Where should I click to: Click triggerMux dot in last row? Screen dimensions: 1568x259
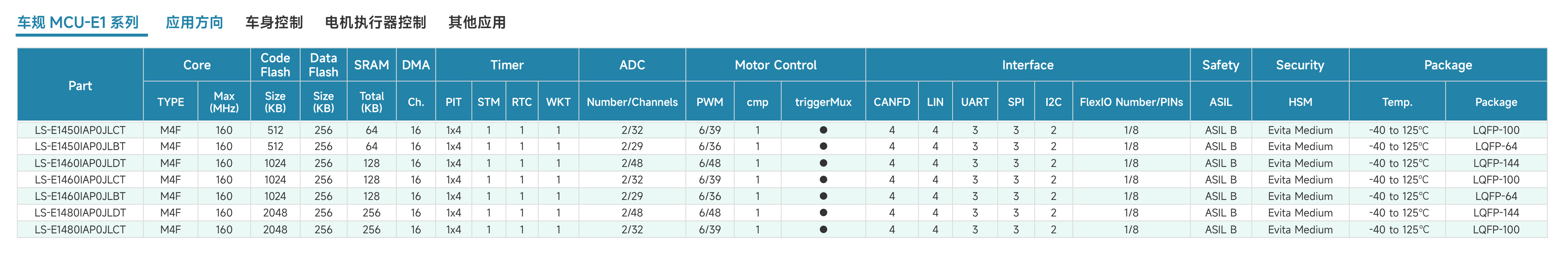[x=823, y=229]
